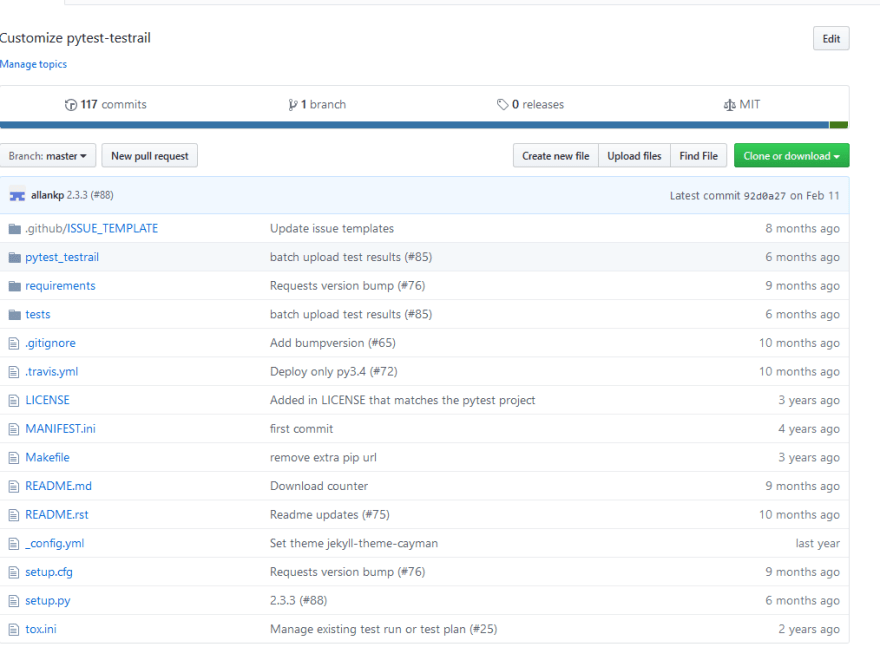Open the Makefile file
Screen dimensions: 880x647
click(47, 457)
